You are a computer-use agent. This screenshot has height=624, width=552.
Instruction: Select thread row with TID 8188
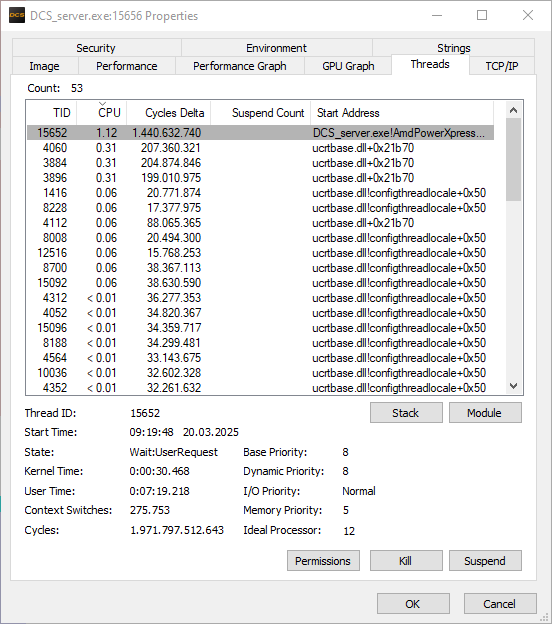(x=260, y=343)
